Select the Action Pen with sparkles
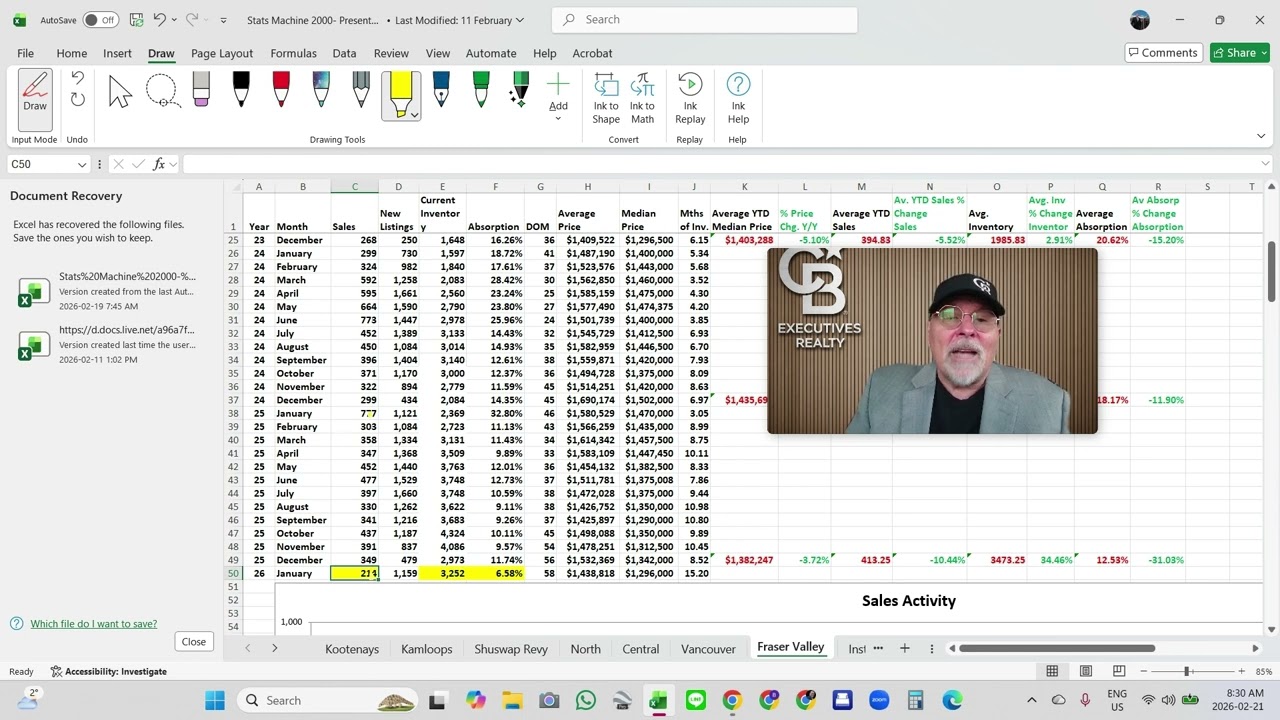Viewport: 1280px width, 720px height. click(x=520, y=90)
